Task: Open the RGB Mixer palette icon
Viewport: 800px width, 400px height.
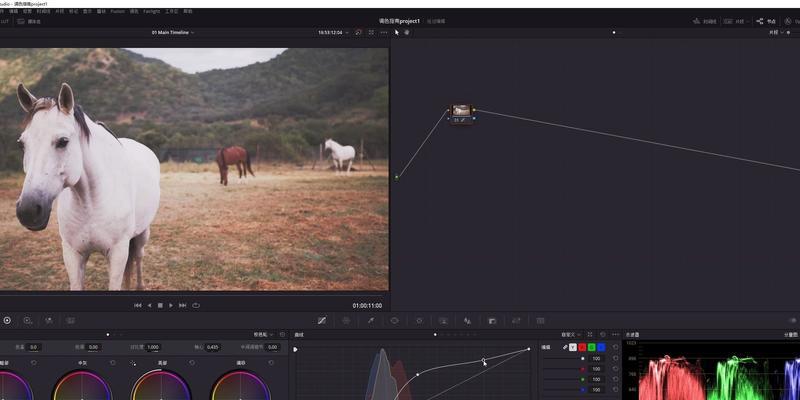Action: coord(49,320)
